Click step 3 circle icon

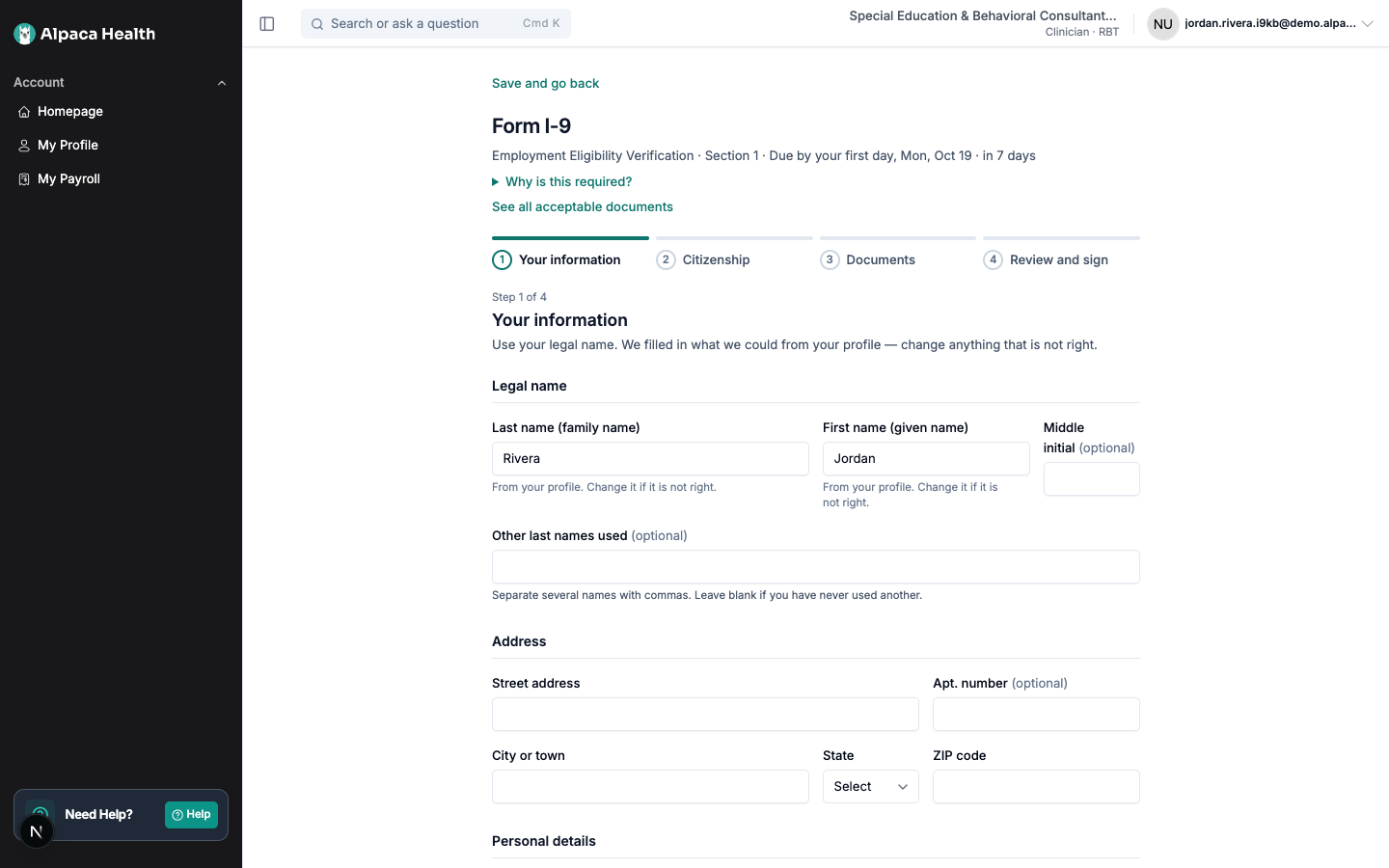pos(830,259)
